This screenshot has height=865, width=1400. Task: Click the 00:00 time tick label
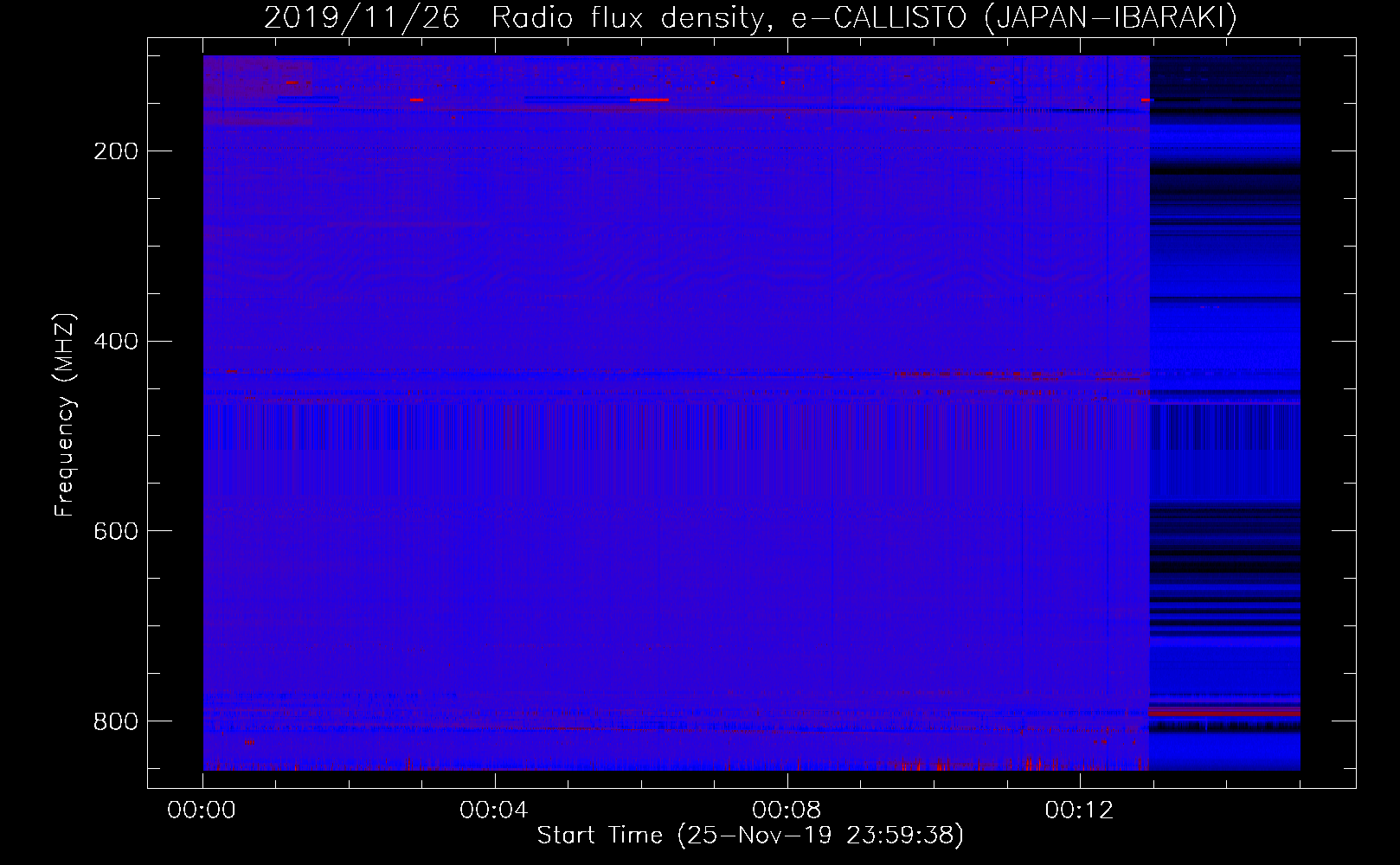[202, 810]
